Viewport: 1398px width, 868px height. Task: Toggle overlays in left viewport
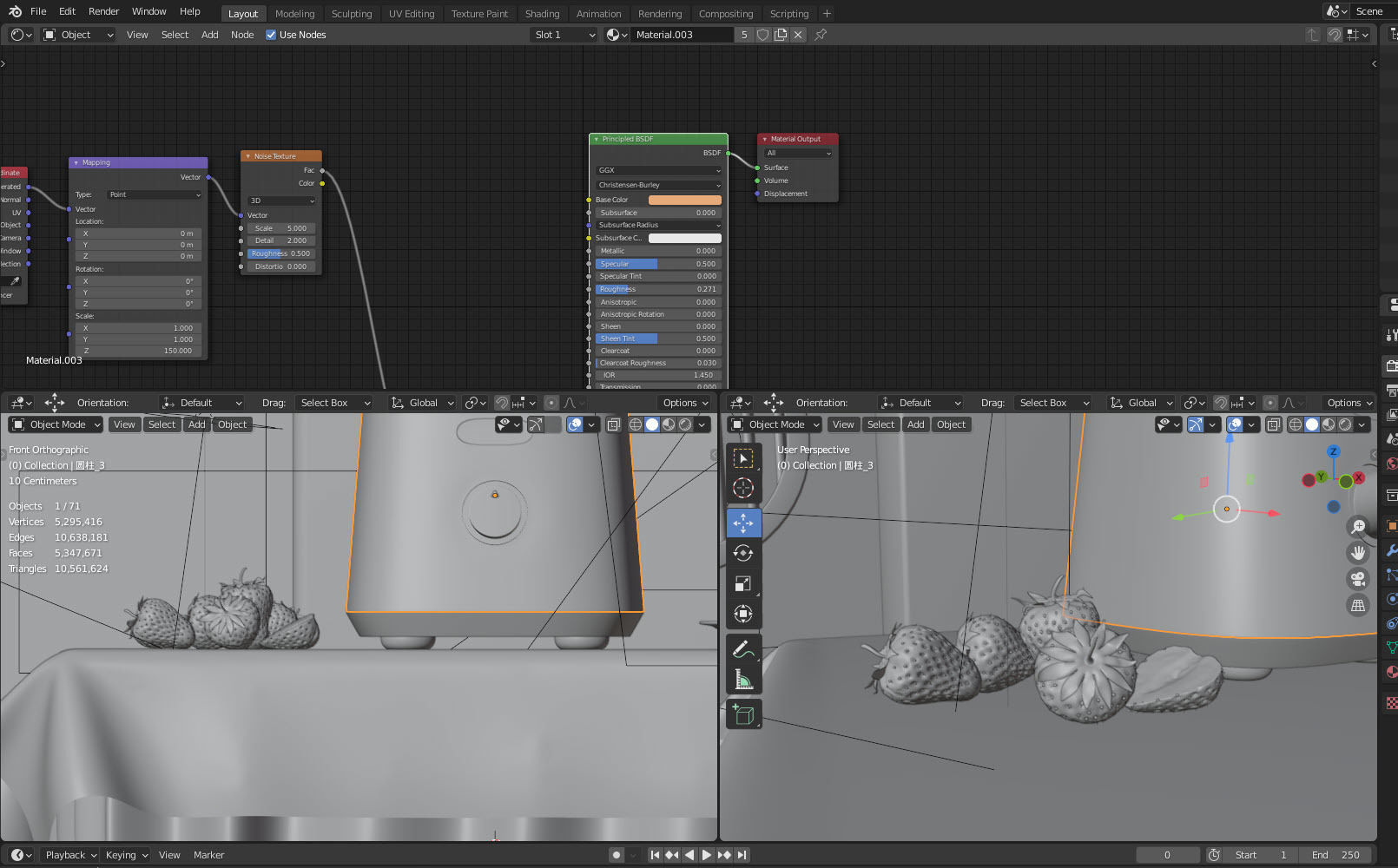click(575, 424)
